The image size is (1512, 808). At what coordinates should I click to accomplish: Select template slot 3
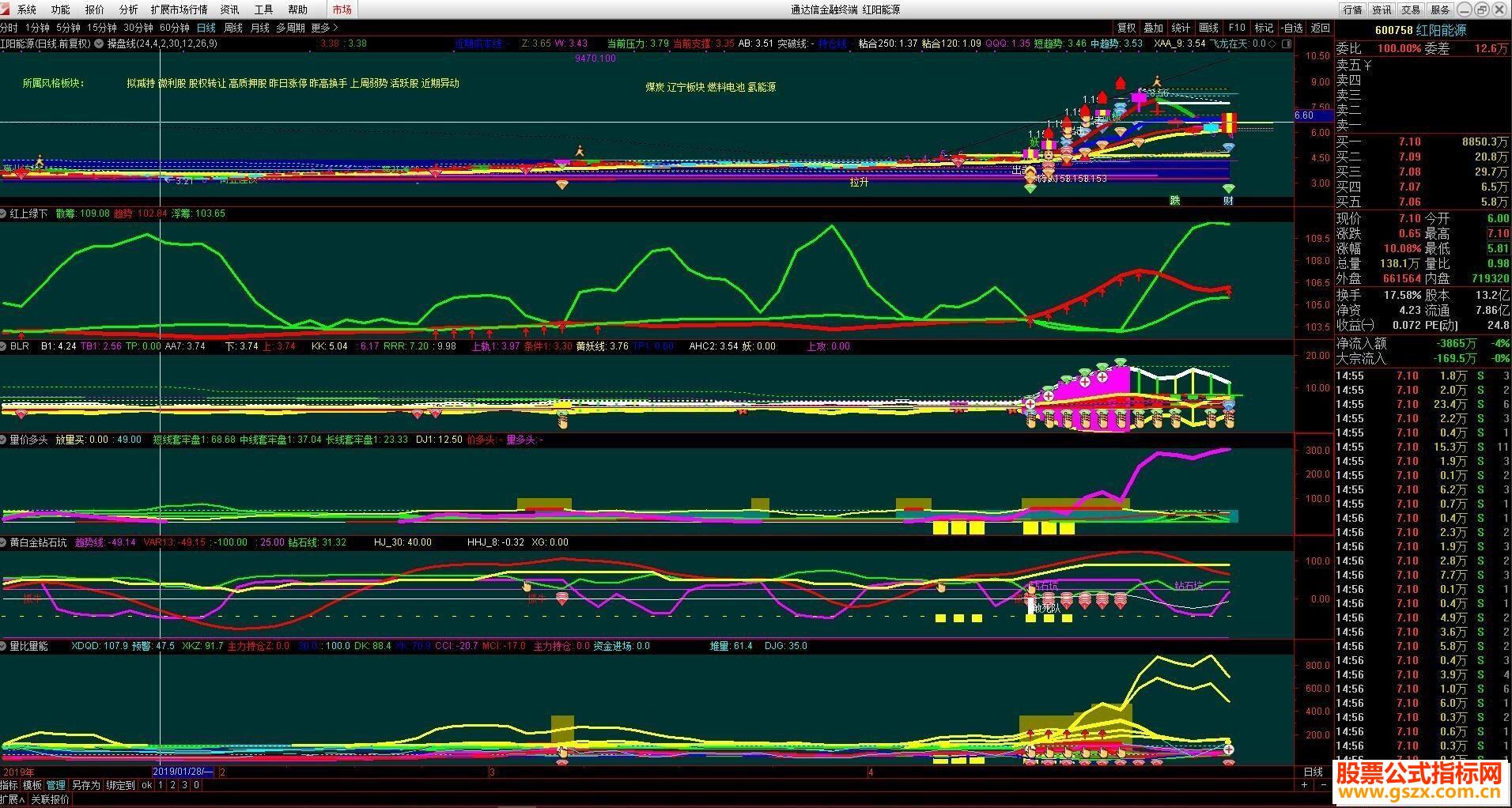184,785
